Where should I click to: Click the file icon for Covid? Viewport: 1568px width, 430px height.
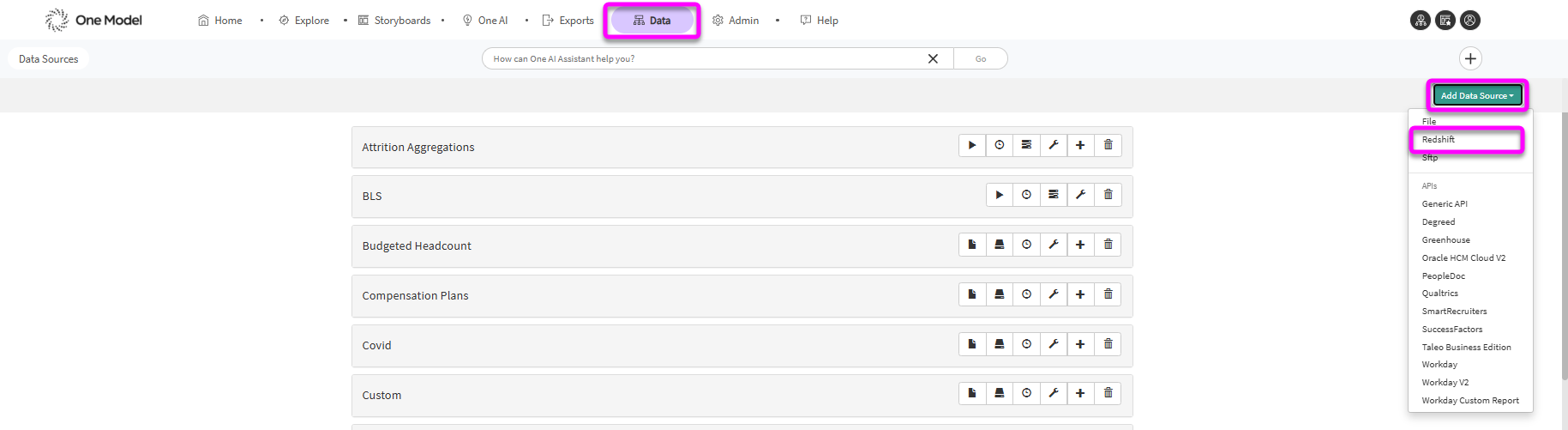pos(972,344)
